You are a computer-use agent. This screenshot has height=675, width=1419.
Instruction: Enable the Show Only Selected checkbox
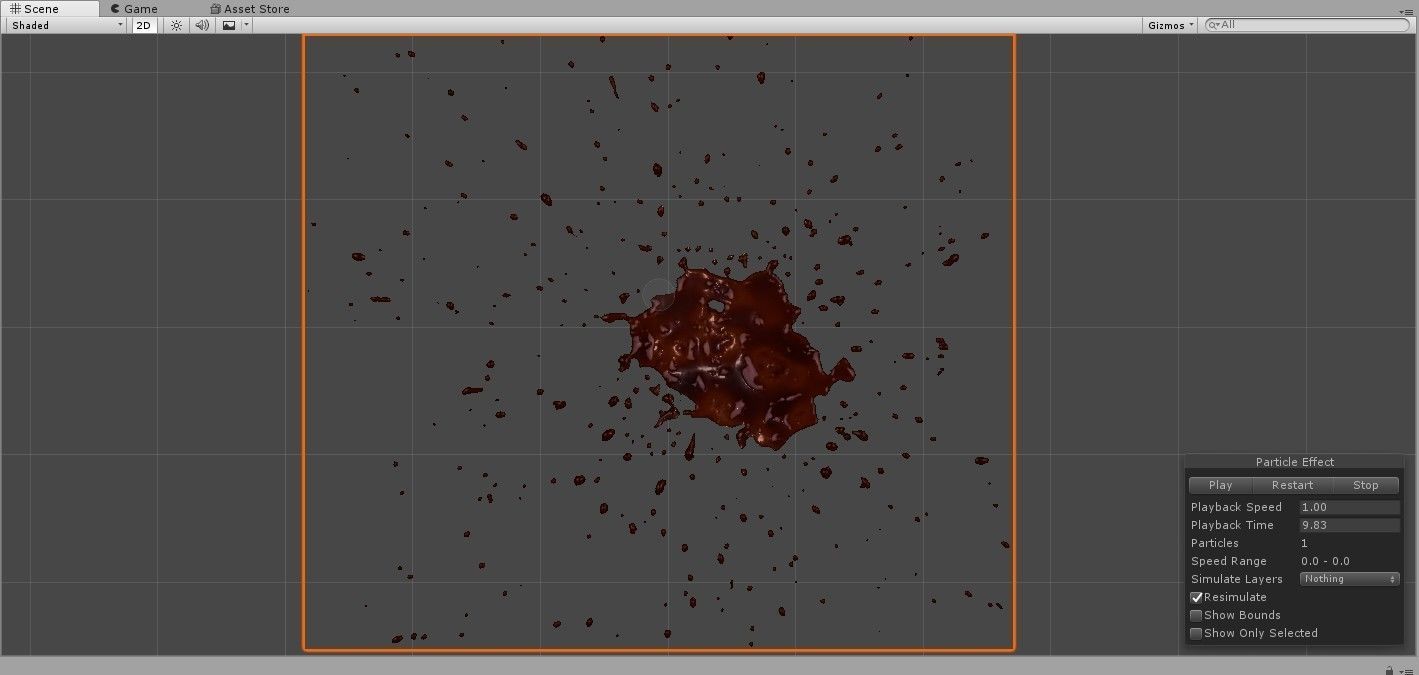coord(1196,633)
